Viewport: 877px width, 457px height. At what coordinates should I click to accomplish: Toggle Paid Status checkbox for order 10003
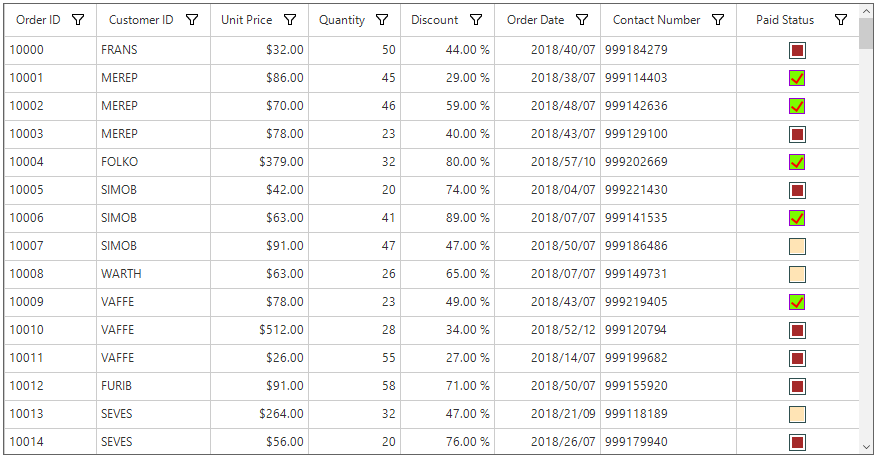pos(797,134)
